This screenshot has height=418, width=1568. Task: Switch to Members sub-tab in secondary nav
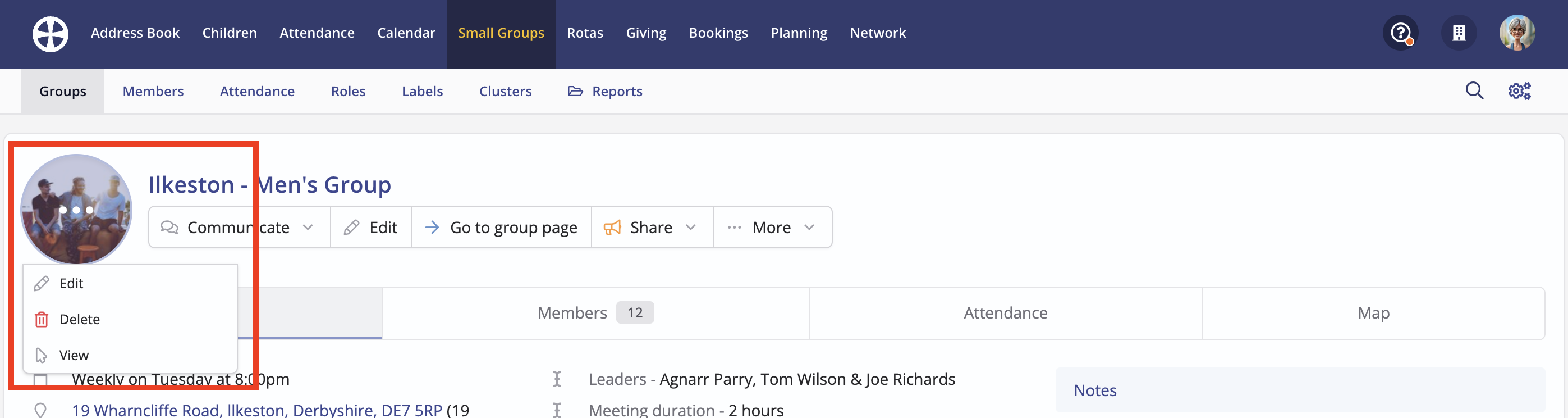tap(153, 92)
